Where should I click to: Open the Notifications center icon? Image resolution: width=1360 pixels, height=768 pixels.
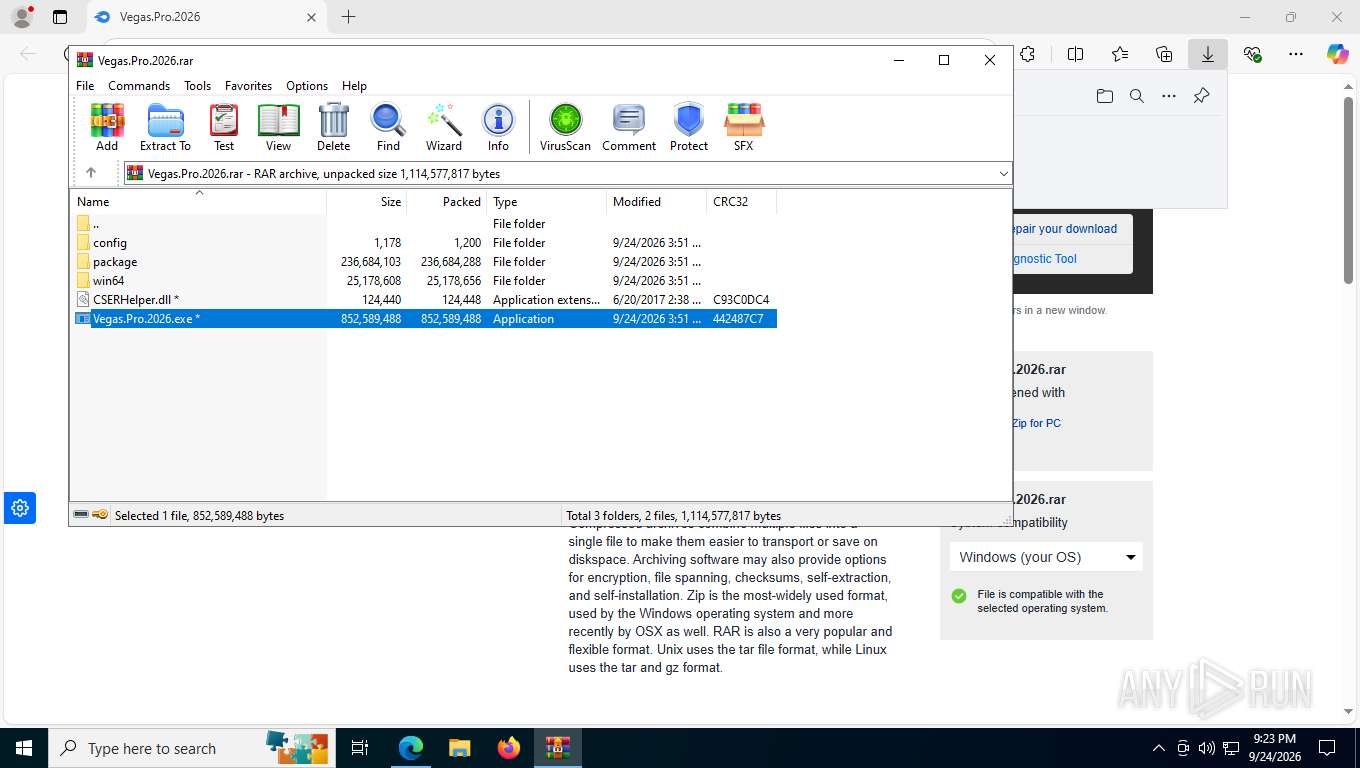coord(1327,748)
